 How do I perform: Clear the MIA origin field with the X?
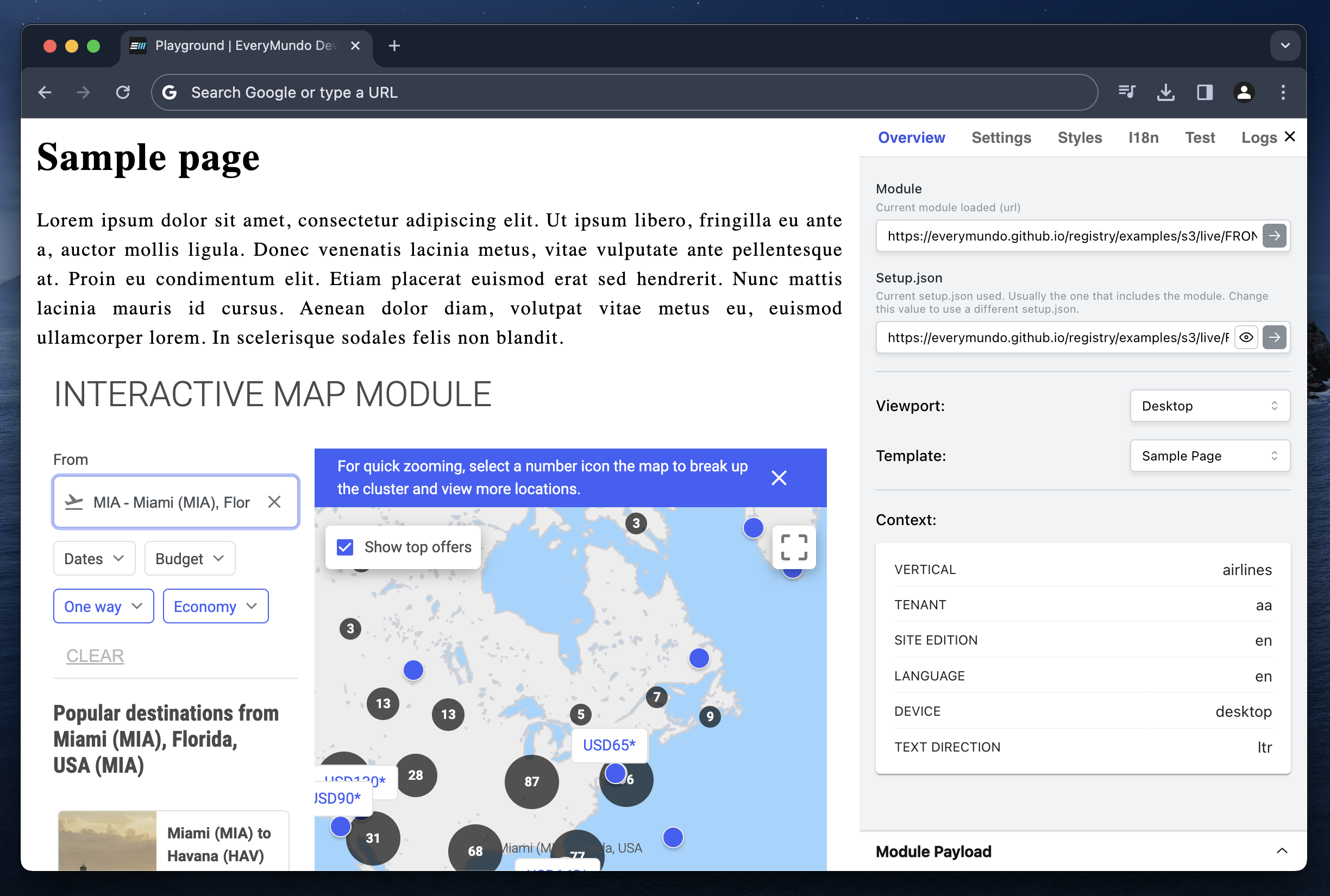[x=274, y=502]
